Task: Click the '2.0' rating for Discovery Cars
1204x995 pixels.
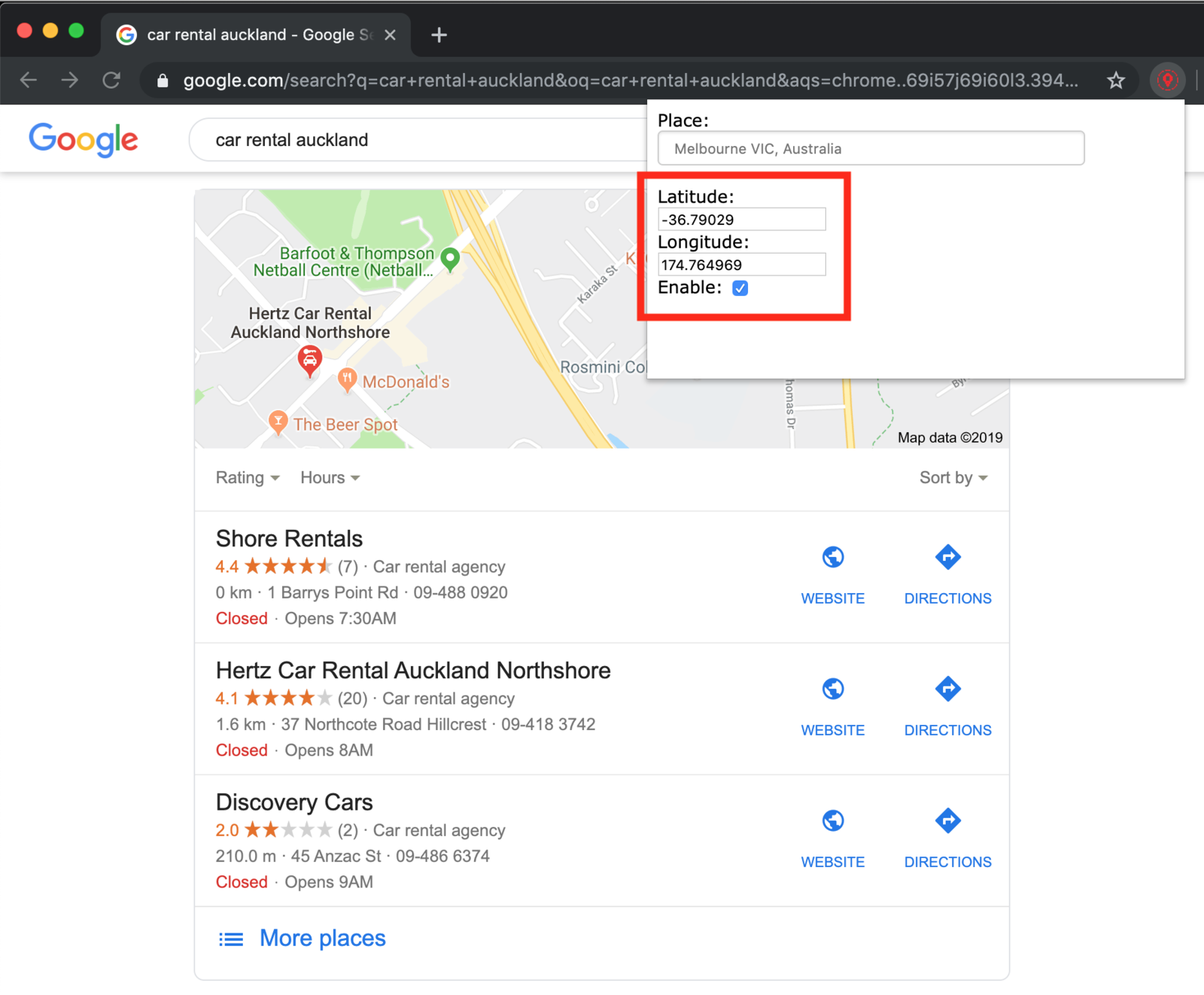Action: [x=227, y=830]
